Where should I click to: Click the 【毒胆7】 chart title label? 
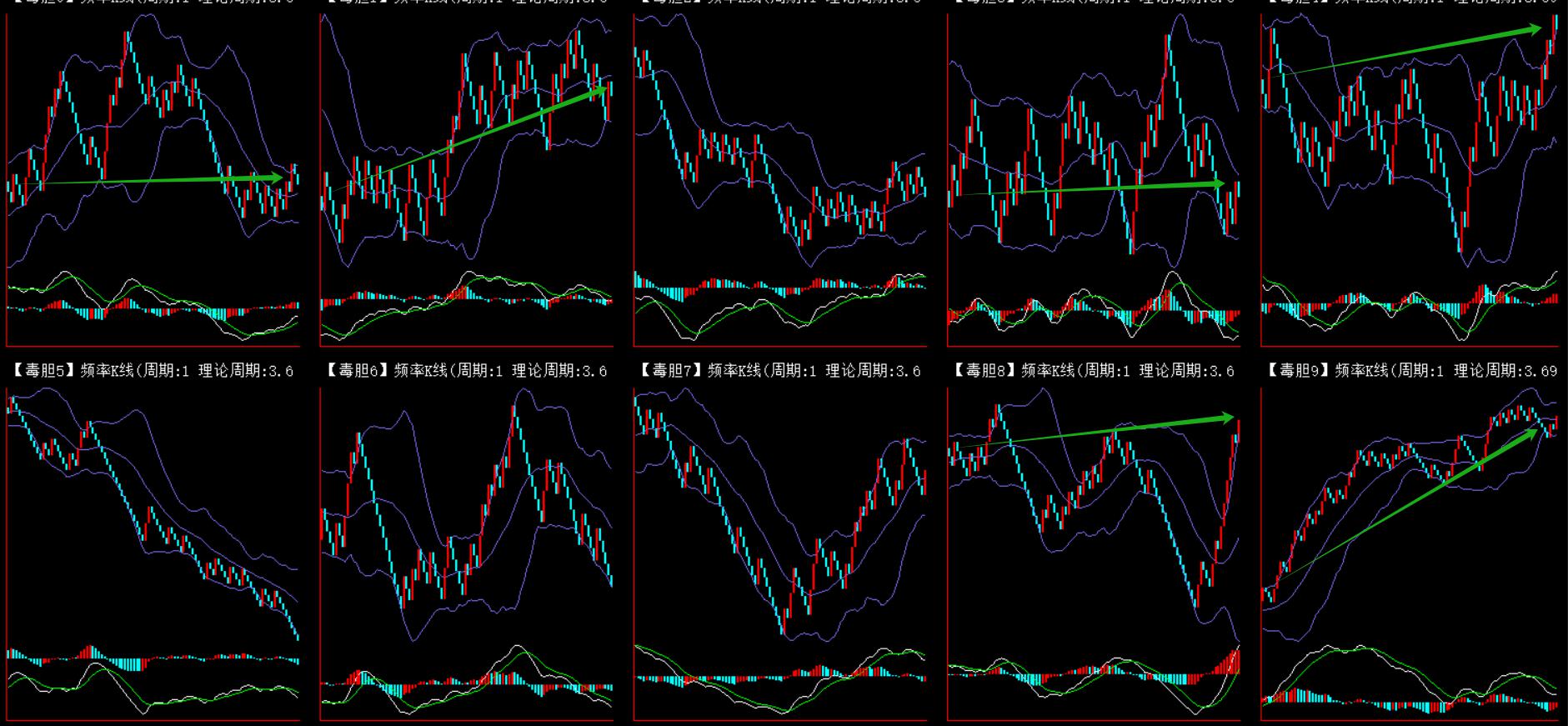tap(779, 371)
